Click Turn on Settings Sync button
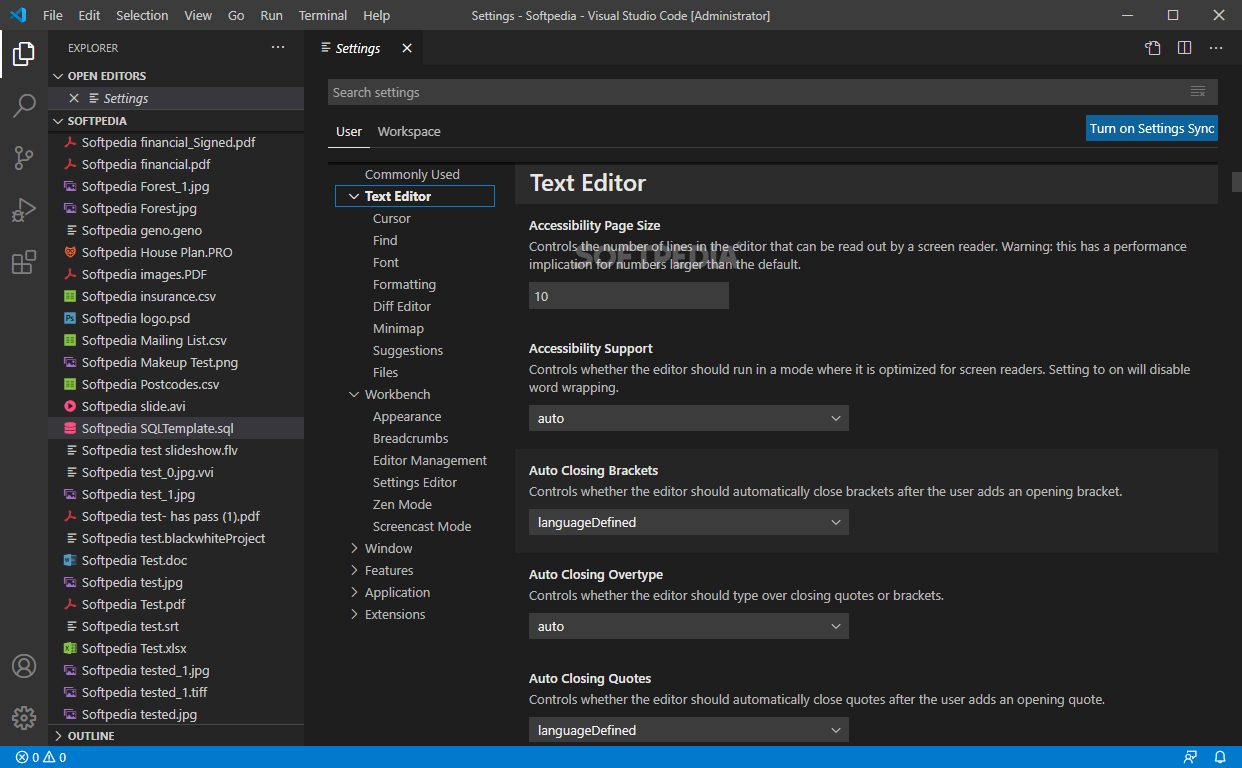Screen dimensions: 1242x768 point(1152,128)
